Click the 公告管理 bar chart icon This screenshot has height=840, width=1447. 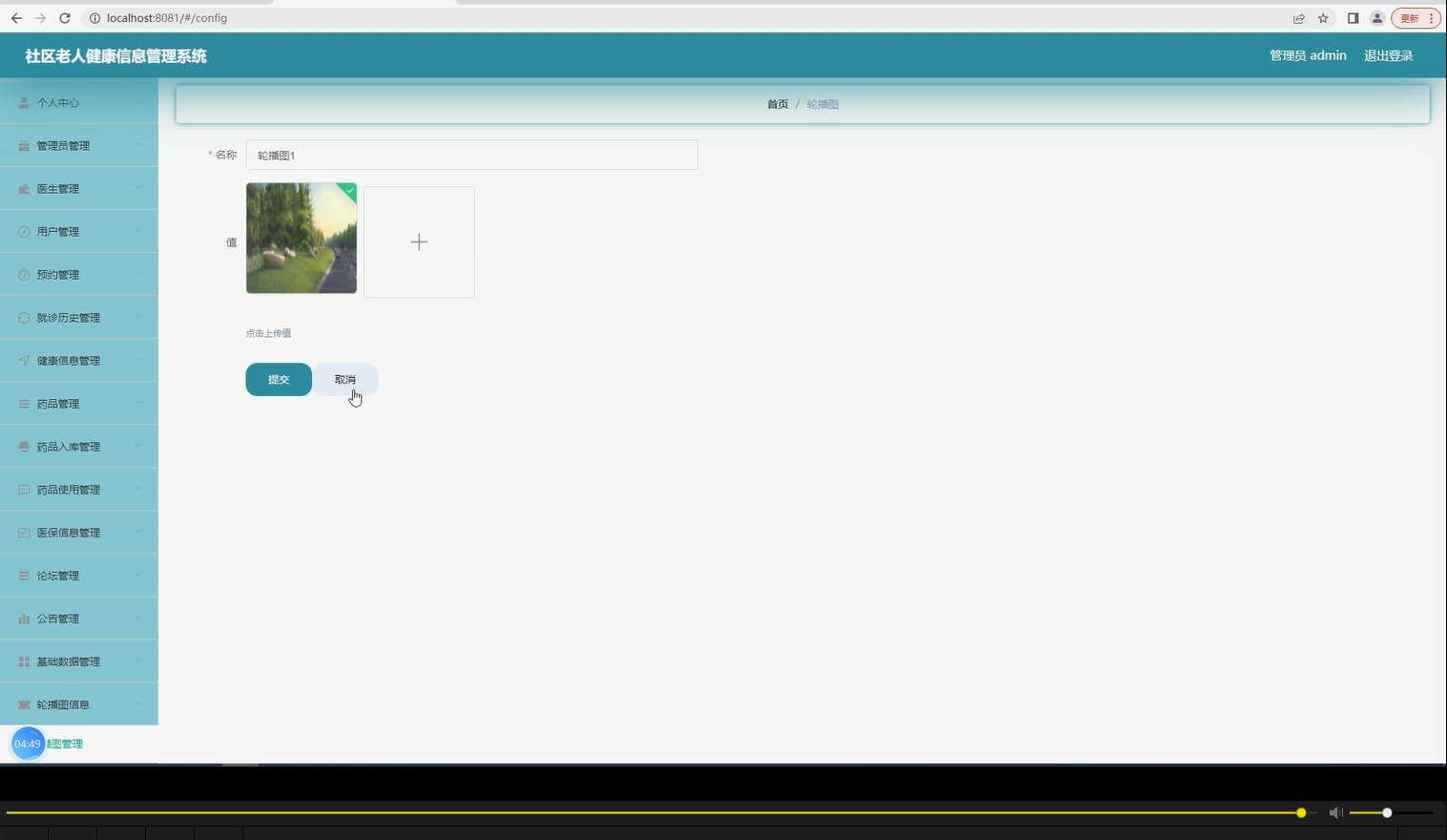point(25,619)
